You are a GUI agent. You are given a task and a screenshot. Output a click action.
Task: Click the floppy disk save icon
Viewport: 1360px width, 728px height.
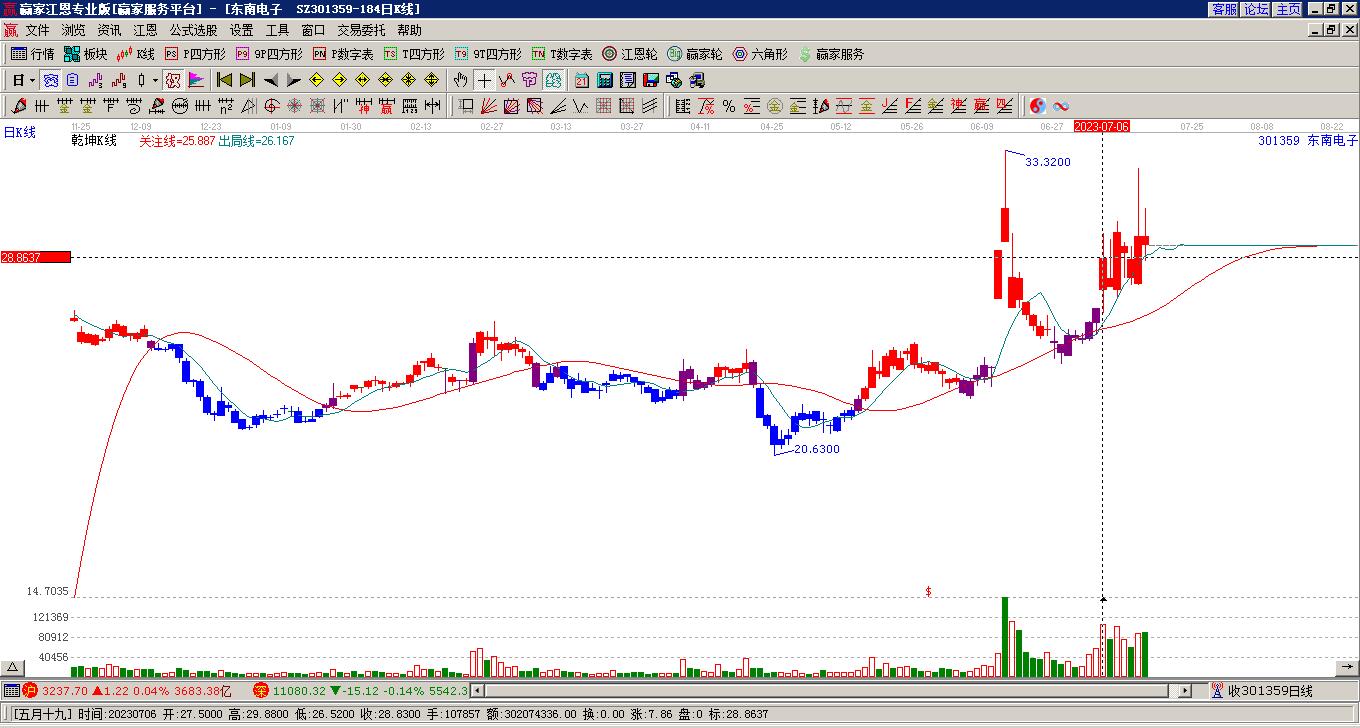click(x=651, y=80)
